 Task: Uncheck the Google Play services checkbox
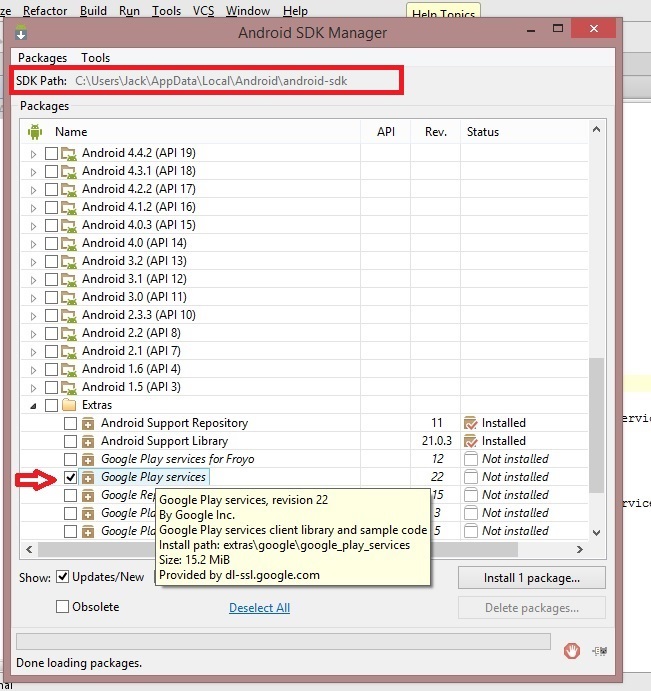coord(71,477)
